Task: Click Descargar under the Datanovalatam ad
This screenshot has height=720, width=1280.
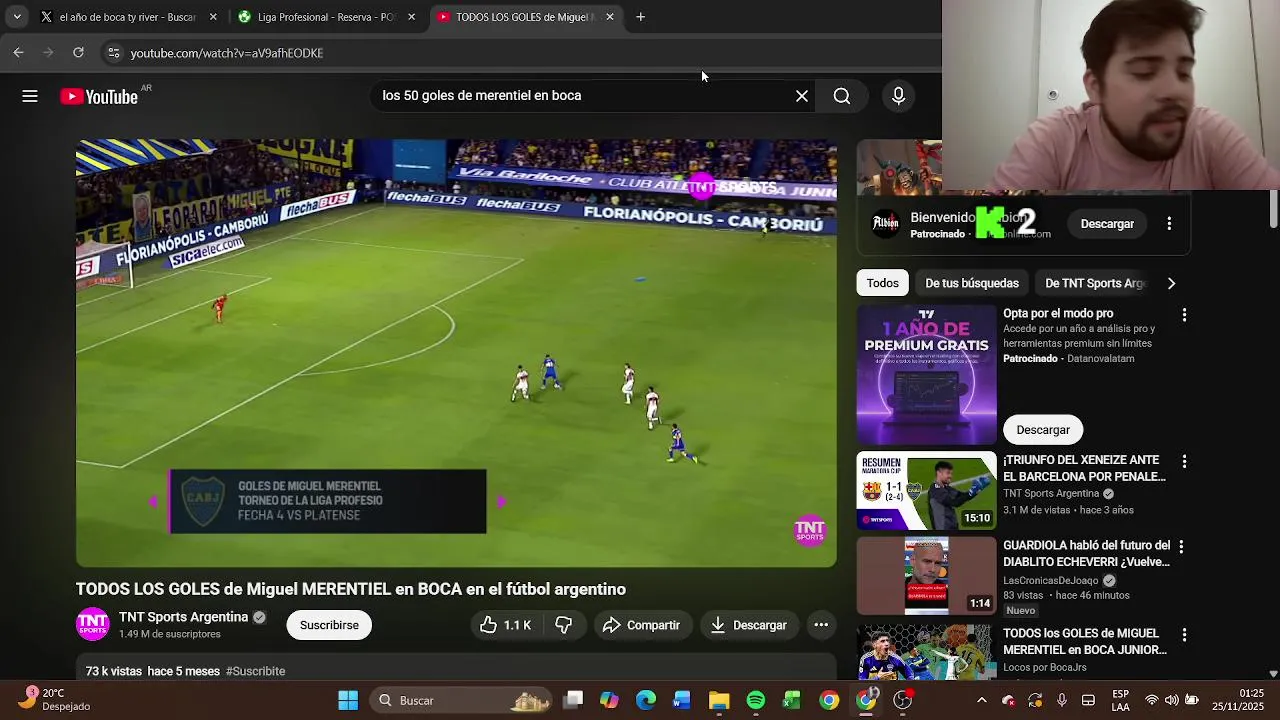Action: (1043, 430)
